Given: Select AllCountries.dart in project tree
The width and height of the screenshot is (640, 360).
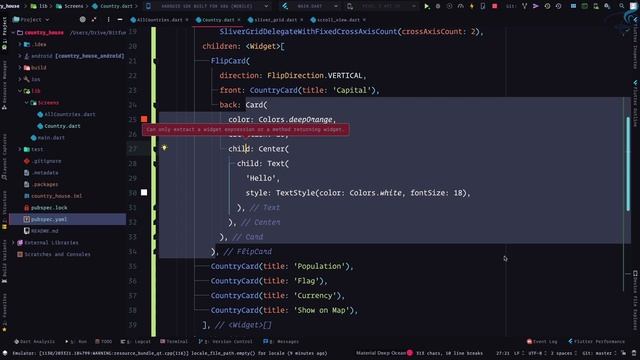Looking at the screenshot, I should tap(69, 114).
